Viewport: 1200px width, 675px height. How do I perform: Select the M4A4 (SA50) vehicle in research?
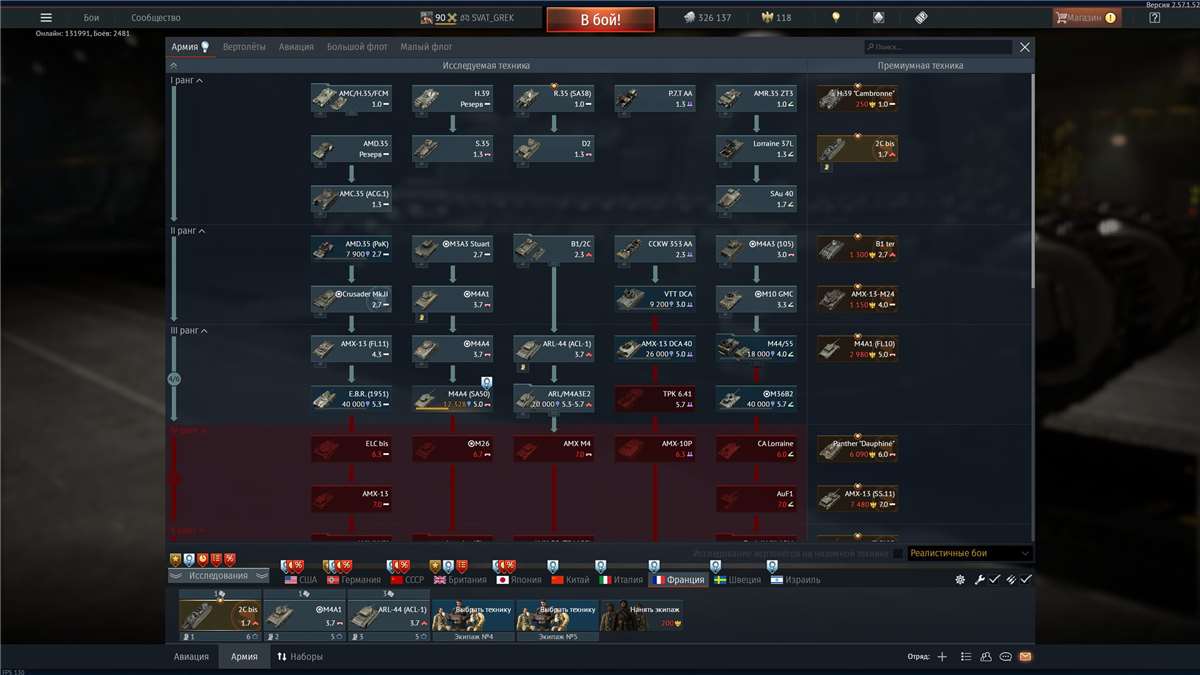452,399
